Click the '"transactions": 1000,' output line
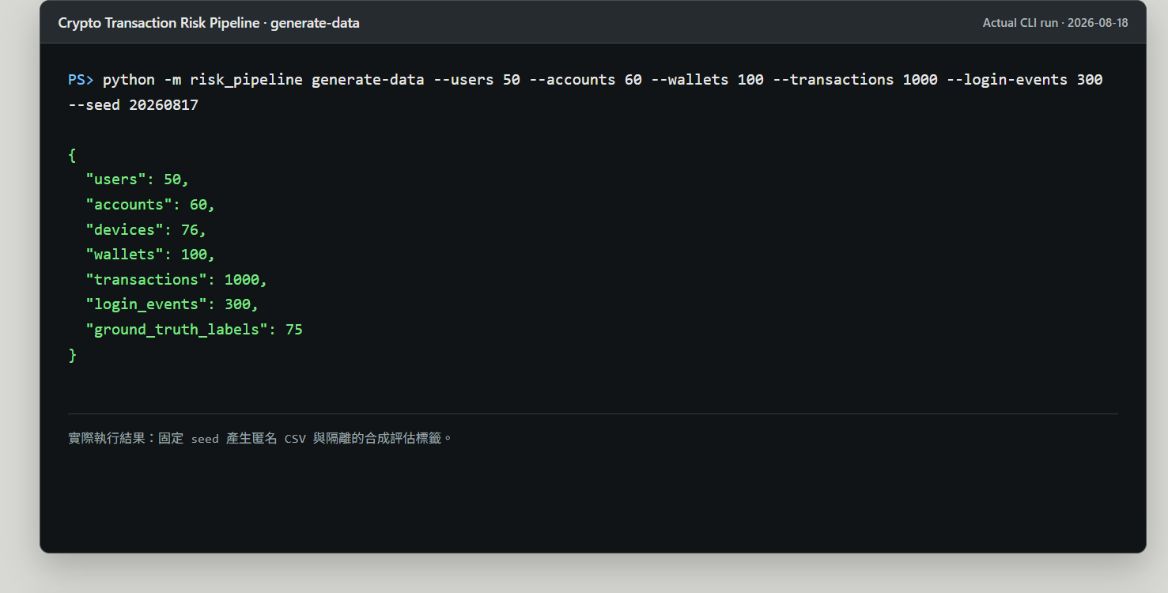 click(x=177, y=279)
